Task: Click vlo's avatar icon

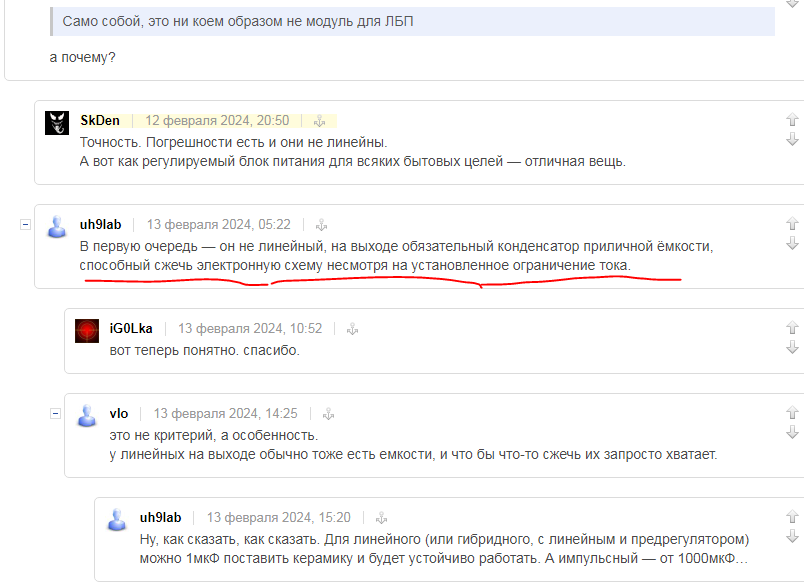Action: (x=87, y=416)
